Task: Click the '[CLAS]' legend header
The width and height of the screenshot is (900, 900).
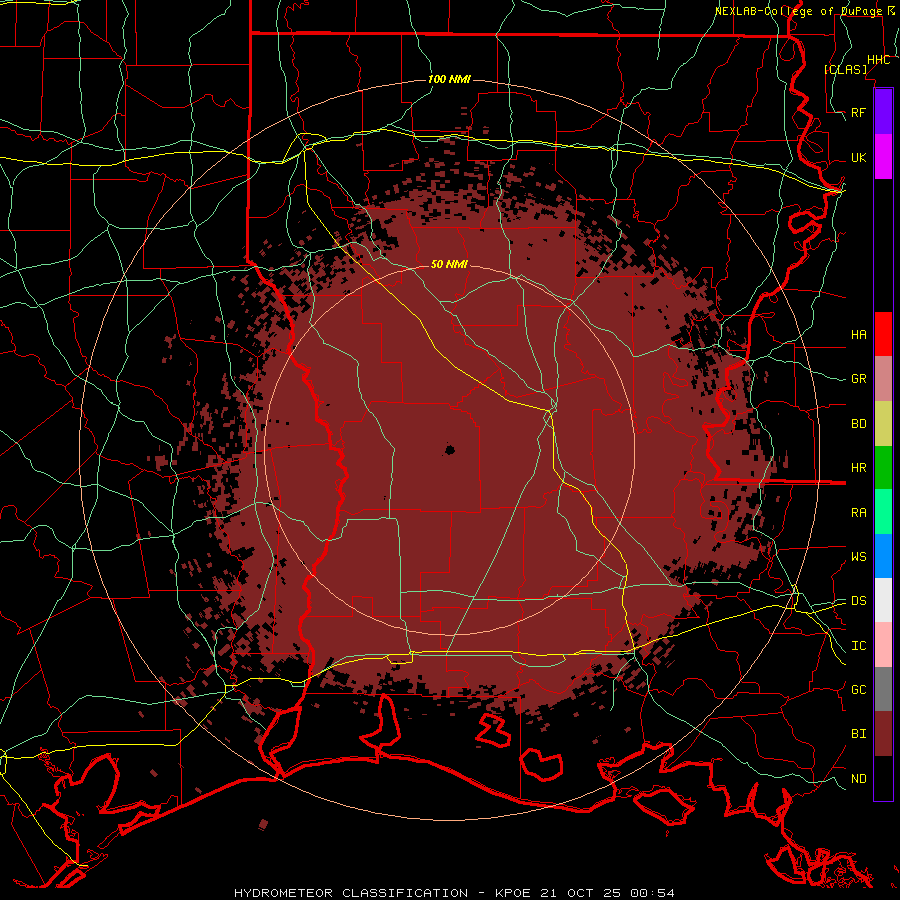Action: pos(845,69)
